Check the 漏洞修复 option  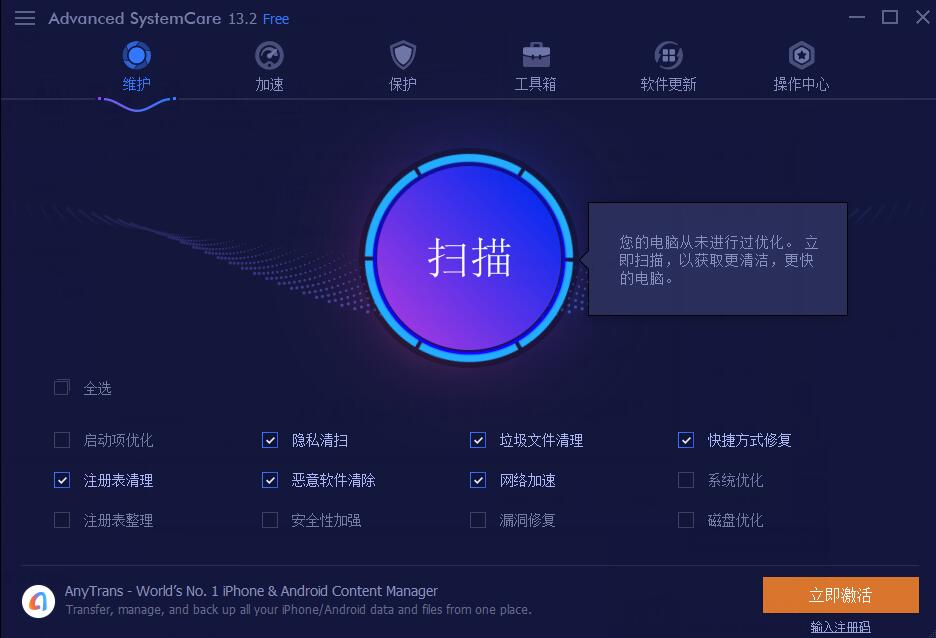coord(478,520)
